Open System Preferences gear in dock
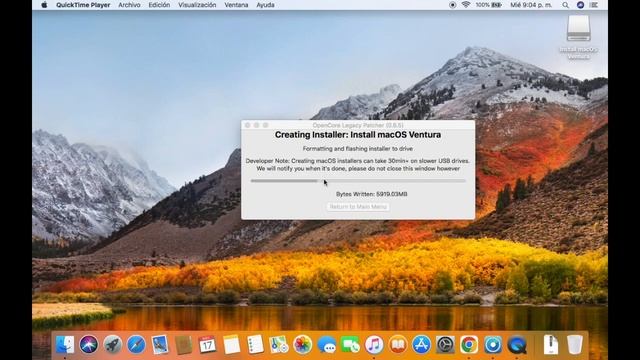Screen dimensions: 640x360 (x=445, y=345)
